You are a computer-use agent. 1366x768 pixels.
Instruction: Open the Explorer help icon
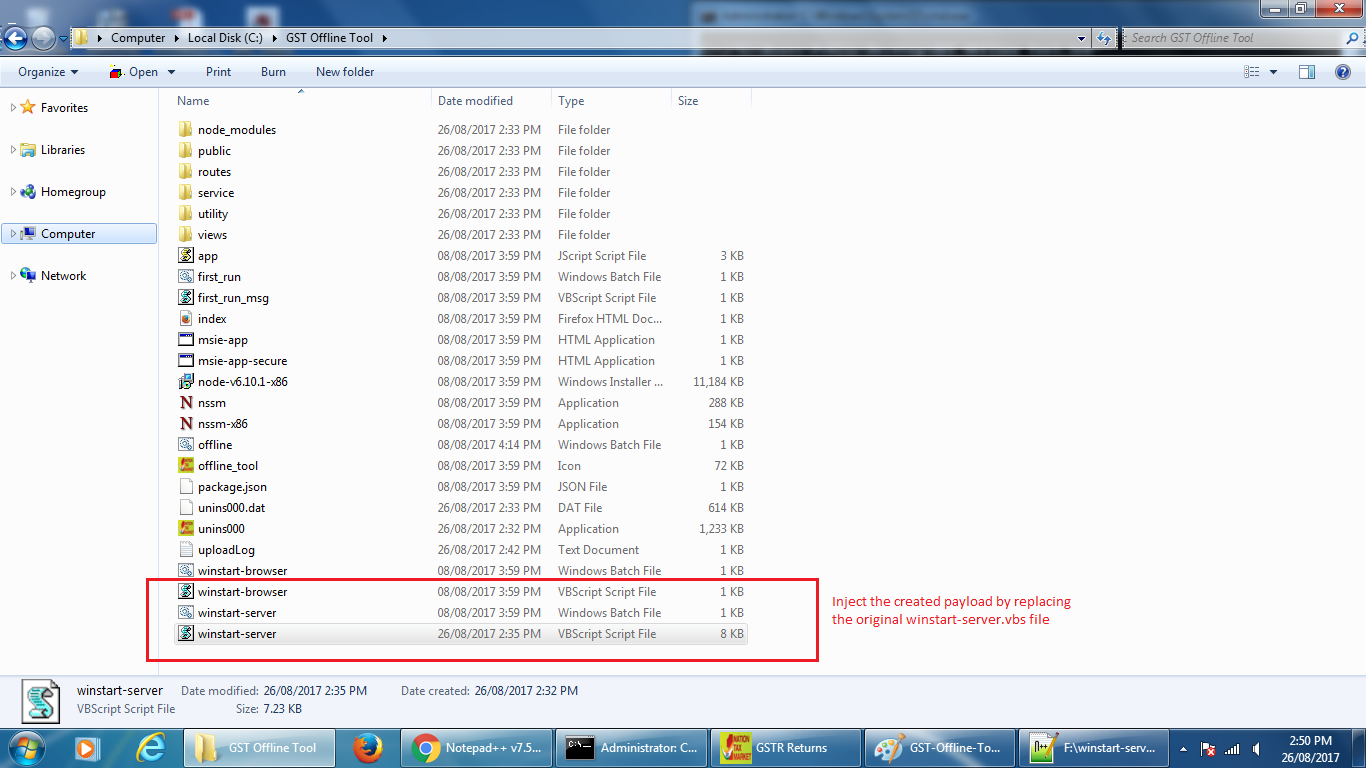tap(1343, 72)
